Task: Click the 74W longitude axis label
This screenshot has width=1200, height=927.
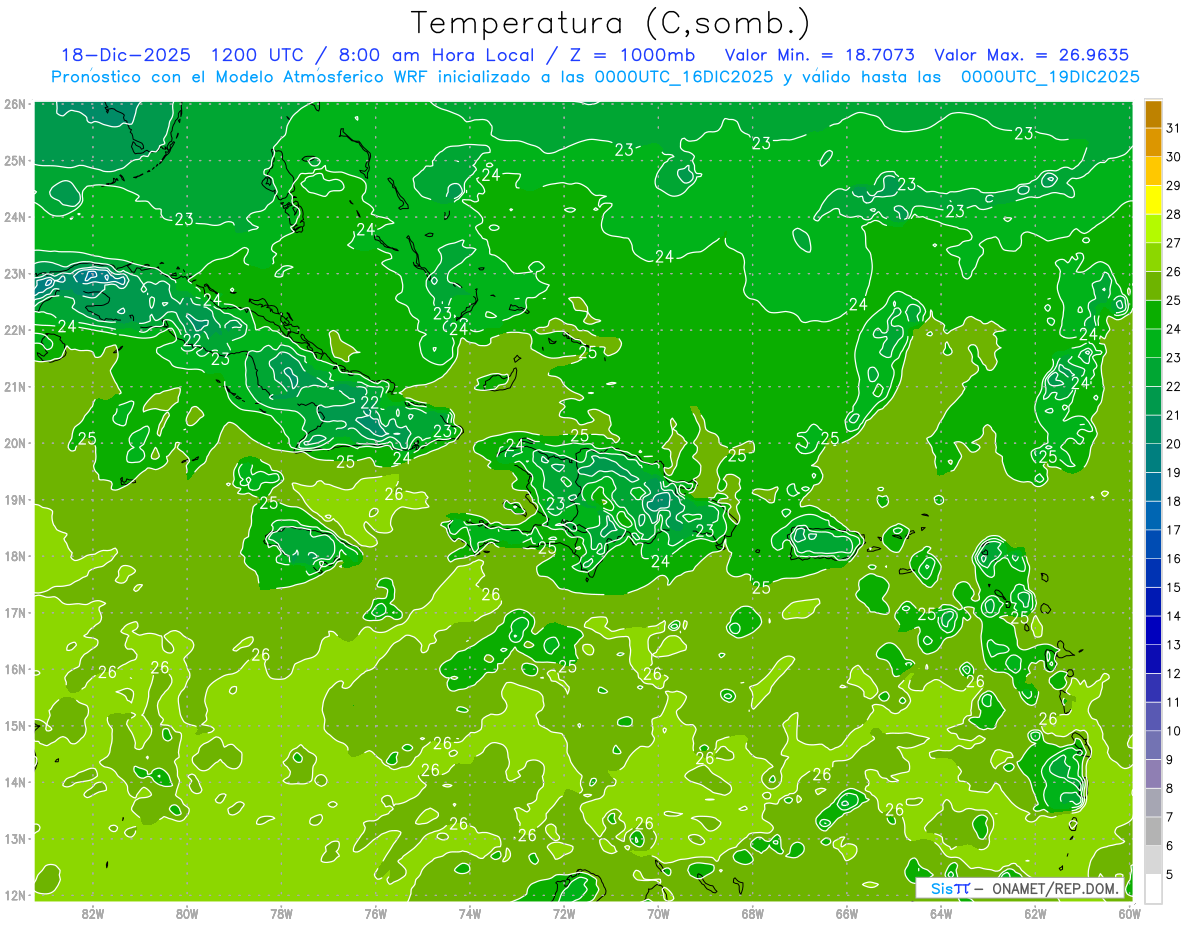Action: coord(470,914)
